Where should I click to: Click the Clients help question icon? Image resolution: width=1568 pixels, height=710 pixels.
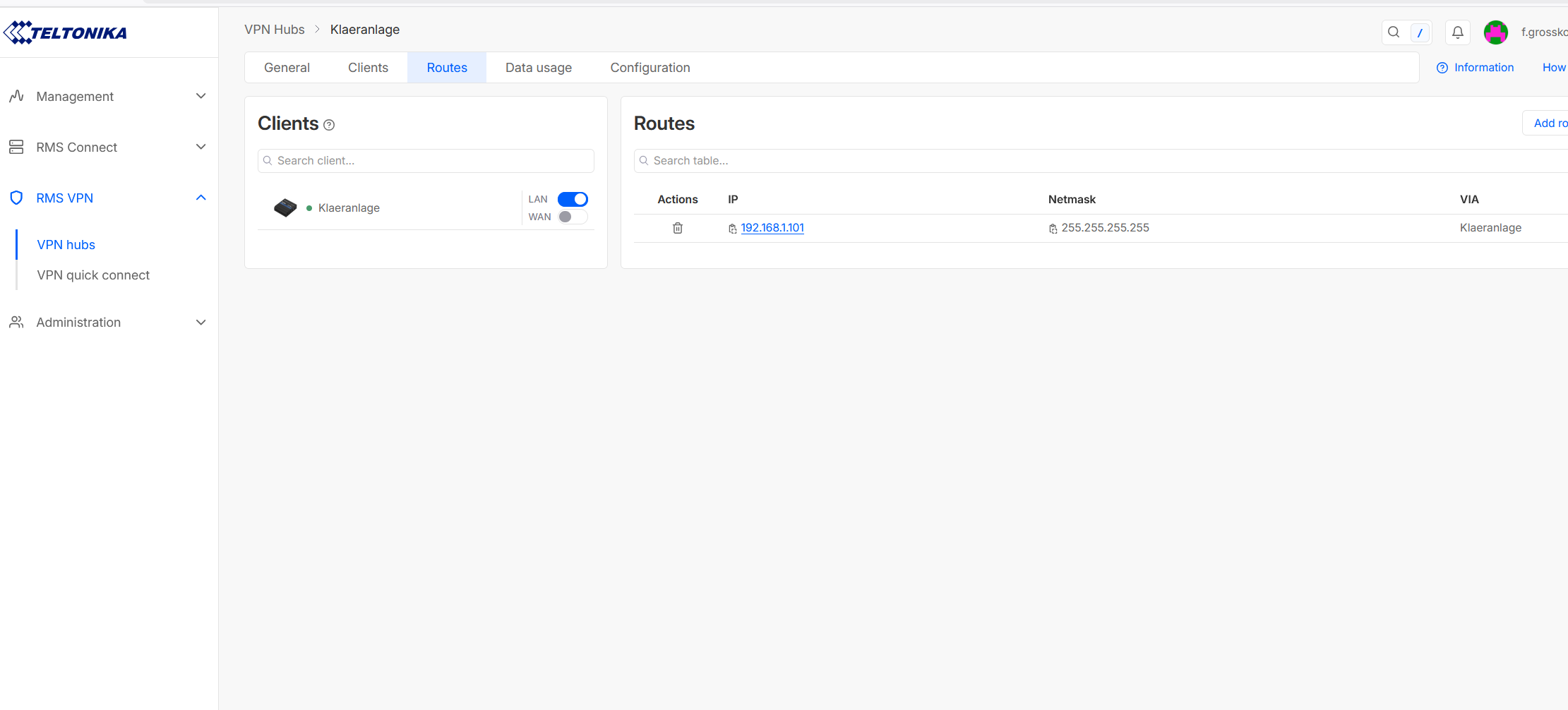pos(329,125)
